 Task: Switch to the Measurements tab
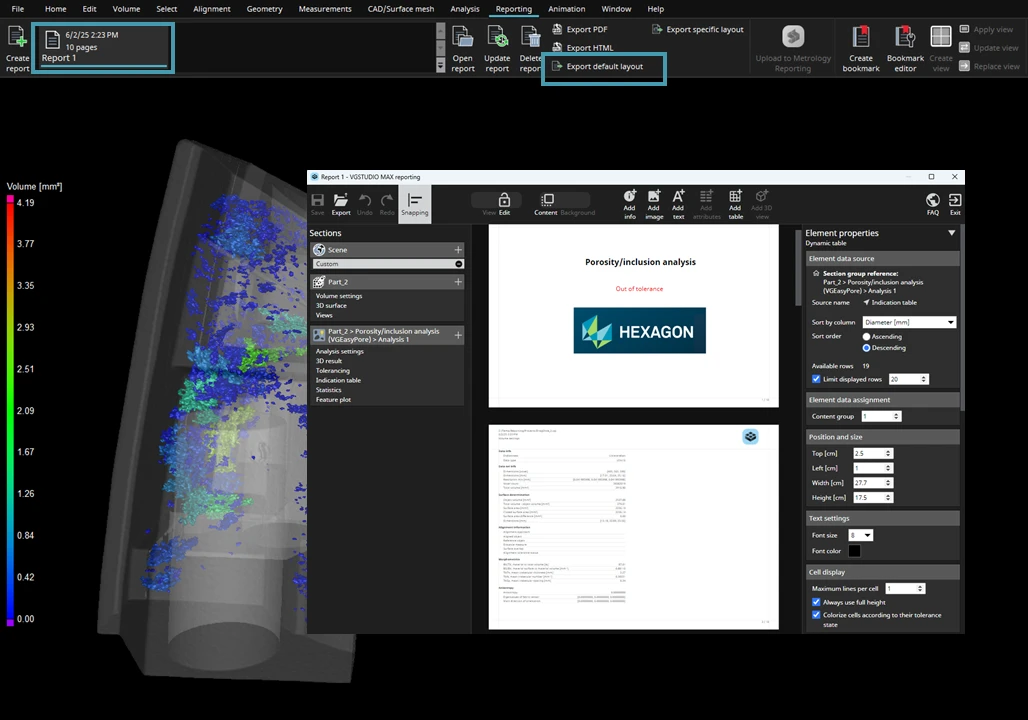click(x=325, y=9)
